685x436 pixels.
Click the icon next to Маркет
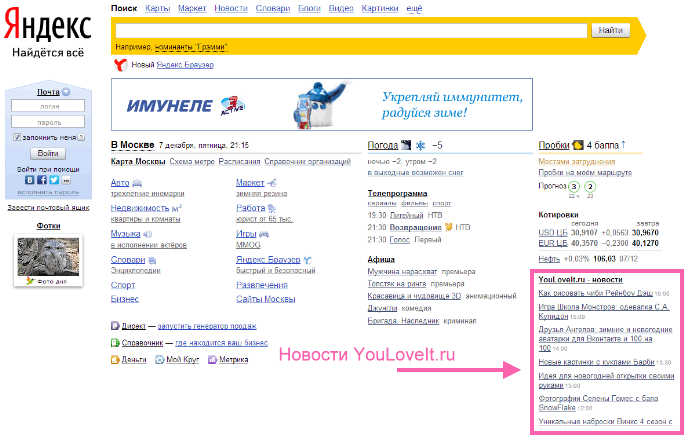click(272, 183)
